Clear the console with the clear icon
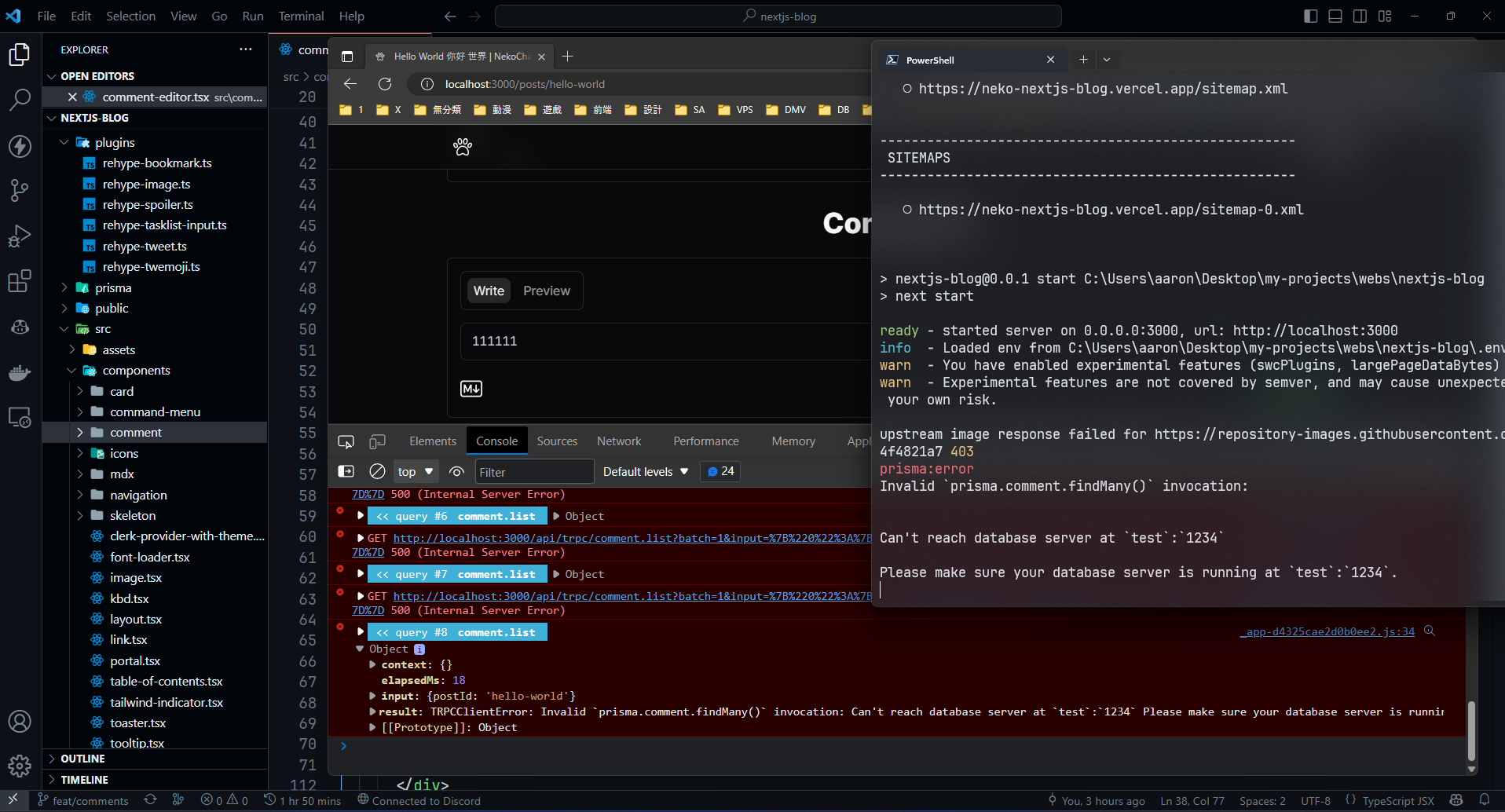The height and width of the screenshot is (812, 1505). coord(377,471)
